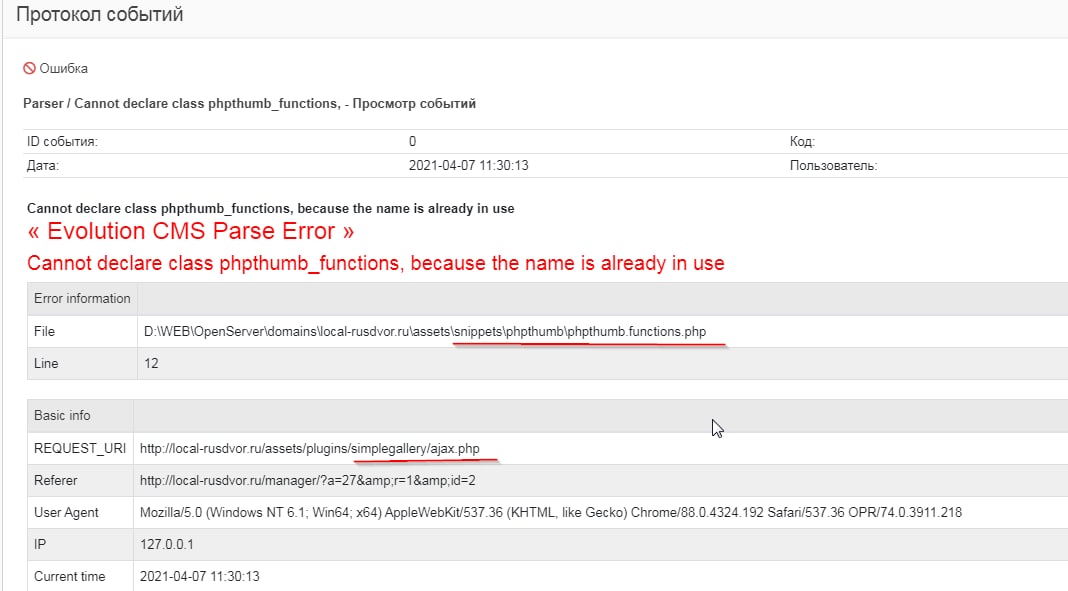The width and height of the screenshot is (1068, 591).
Task: Select the Ошибка label
Action: 63,68
